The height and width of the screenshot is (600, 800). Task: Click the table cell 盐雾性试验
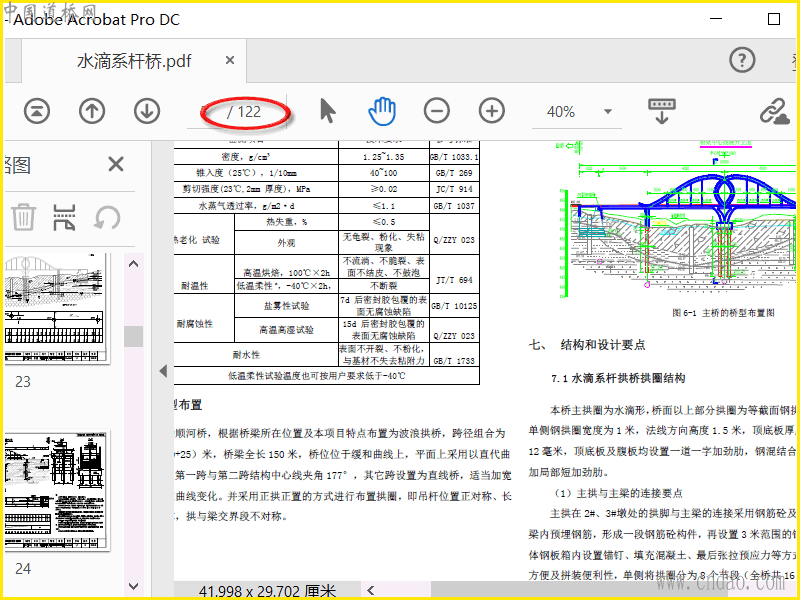click(286, 306)
